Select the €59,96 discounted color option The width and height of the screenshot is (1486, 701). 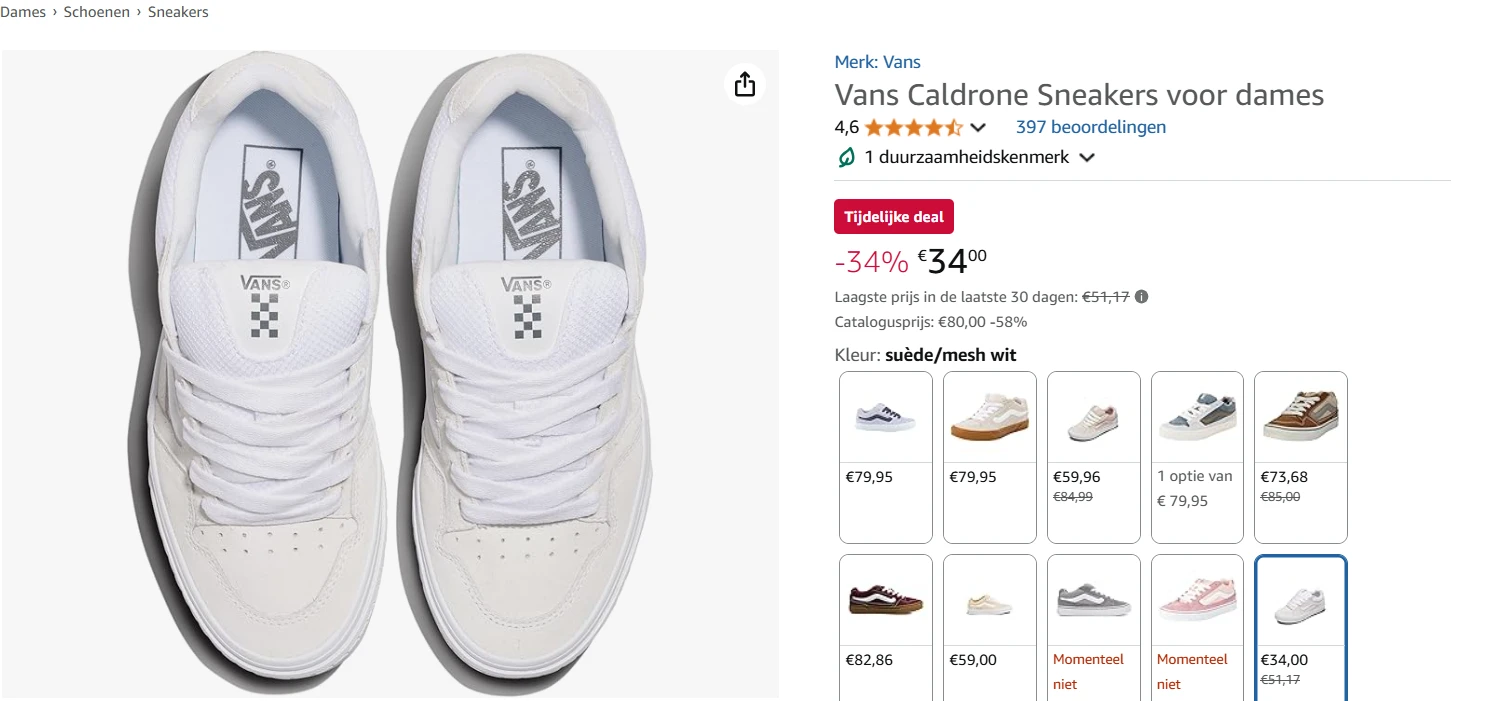pos(1093,415)
